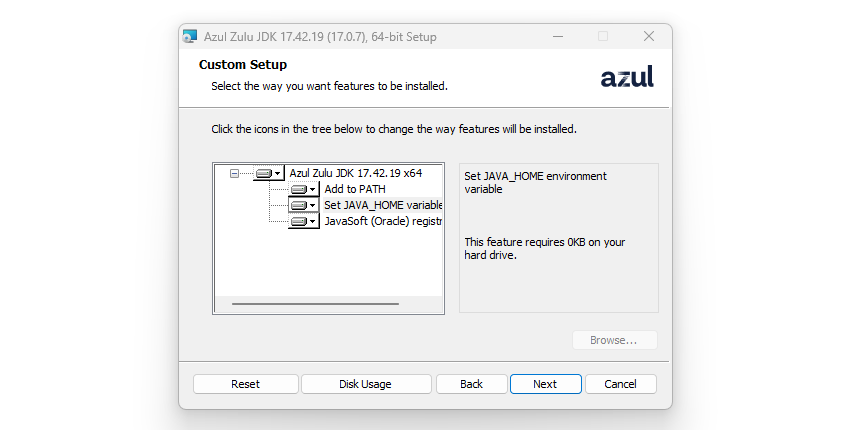This screenshot has width=851, height=430.
Task: Select the Azul Zulu JDK 17.42.19 x64 item
Action: [x=355, y=173]
